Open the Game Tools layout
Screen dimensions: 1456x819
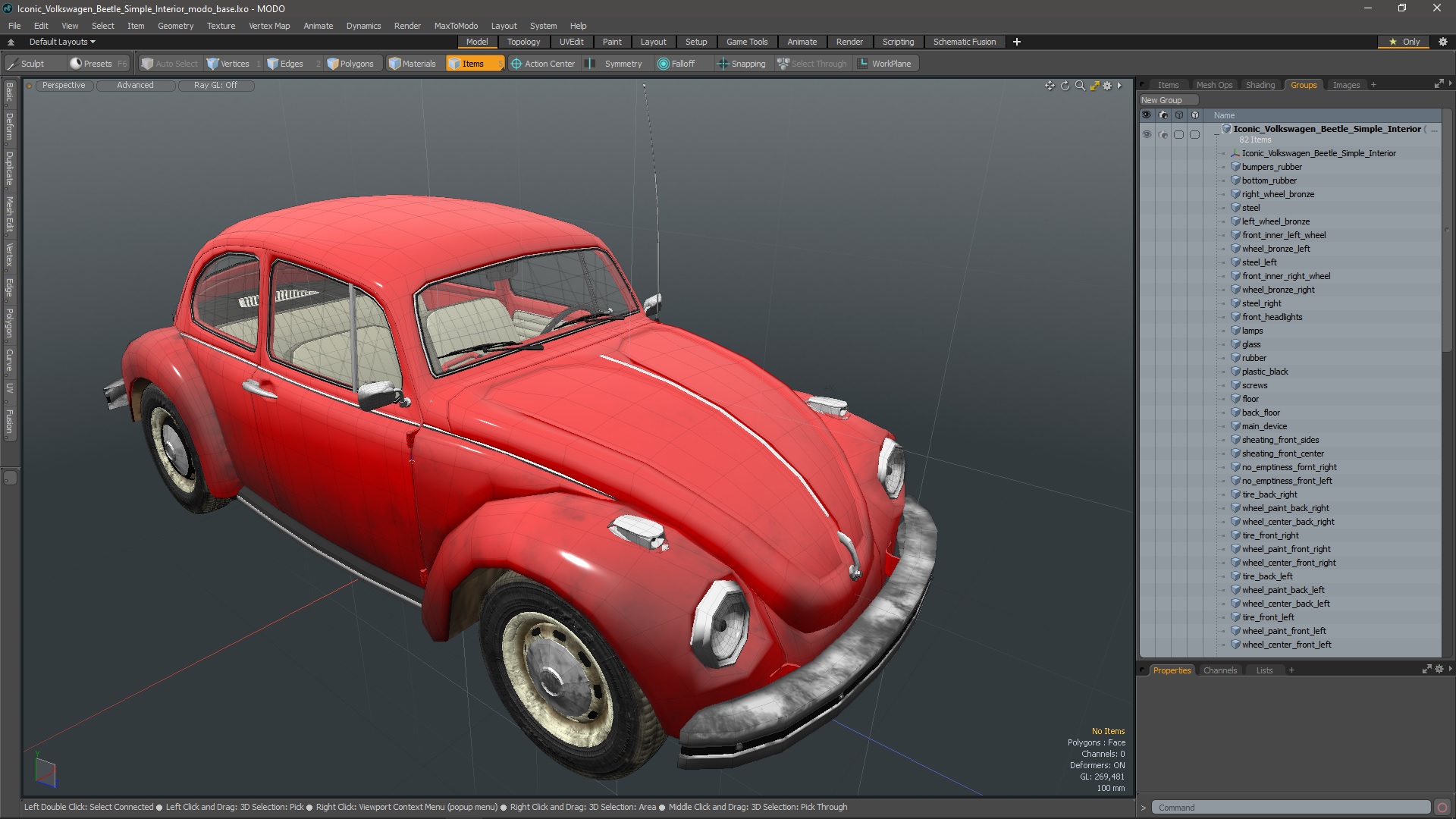click(x=747, y=42)
